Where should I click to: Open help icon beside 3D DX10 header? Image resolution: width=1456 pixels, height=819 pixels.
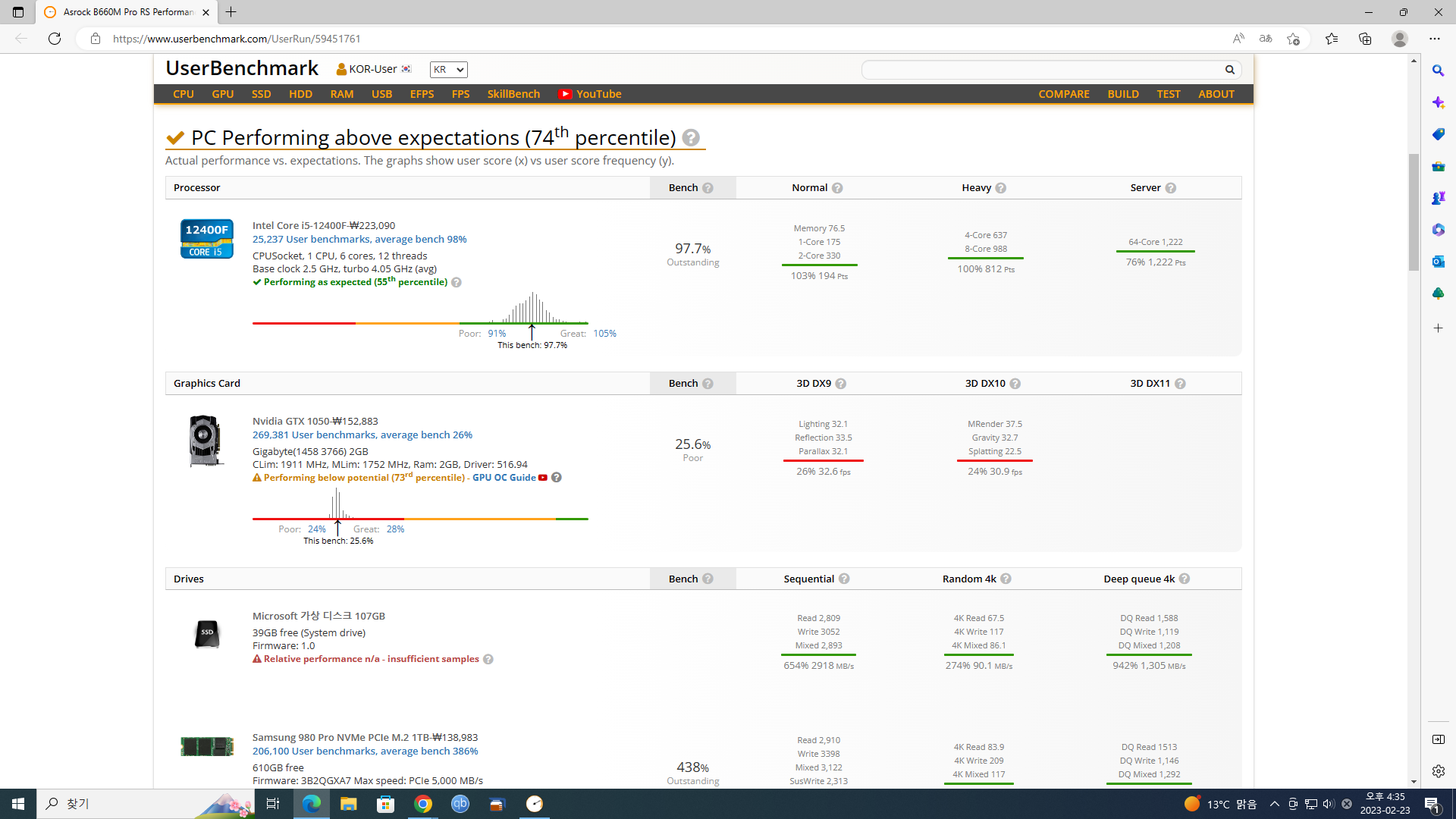click(1015, 384)
